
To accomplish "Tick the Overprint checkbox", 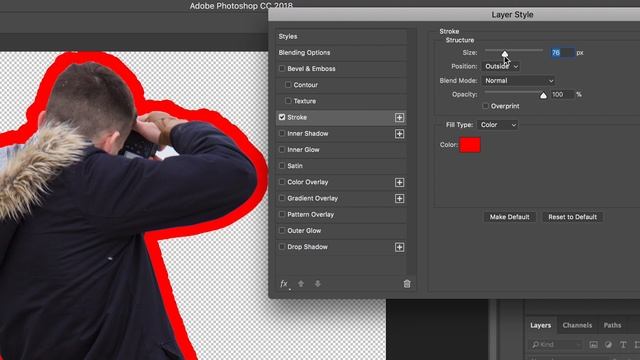I will point(485,106).
